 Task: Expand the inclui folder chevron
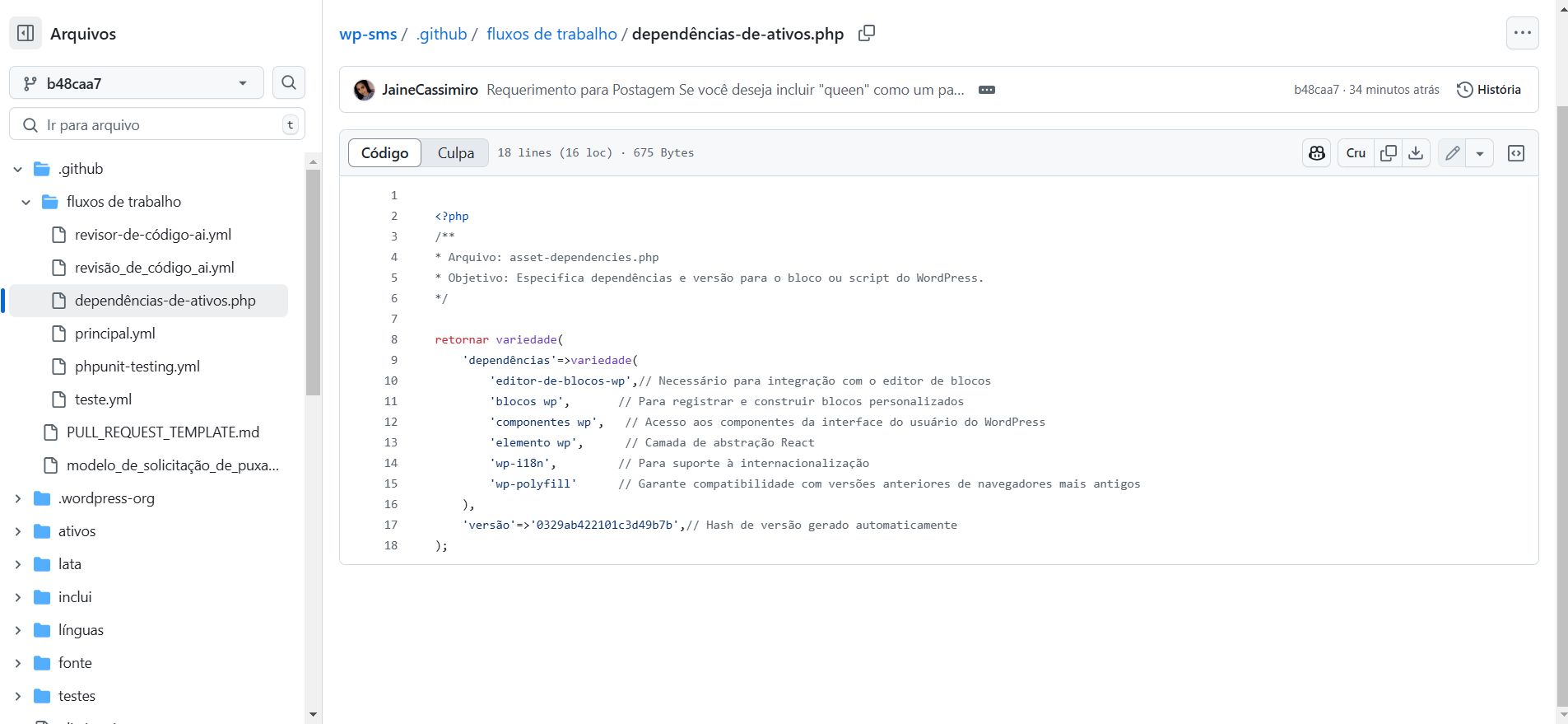click(x=18, y=597)
